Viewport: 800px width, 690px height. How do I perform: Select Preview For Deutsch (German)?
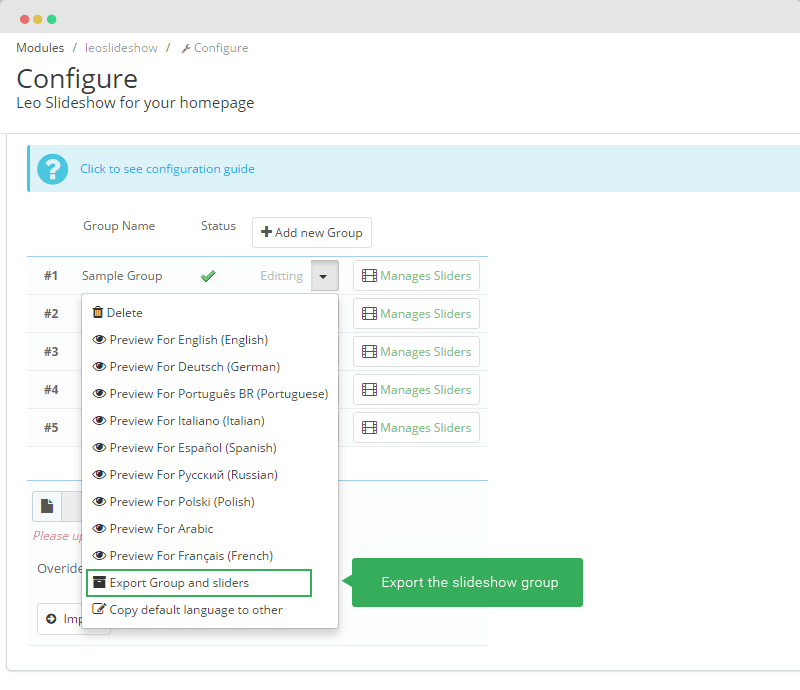[x=210, y=367]
